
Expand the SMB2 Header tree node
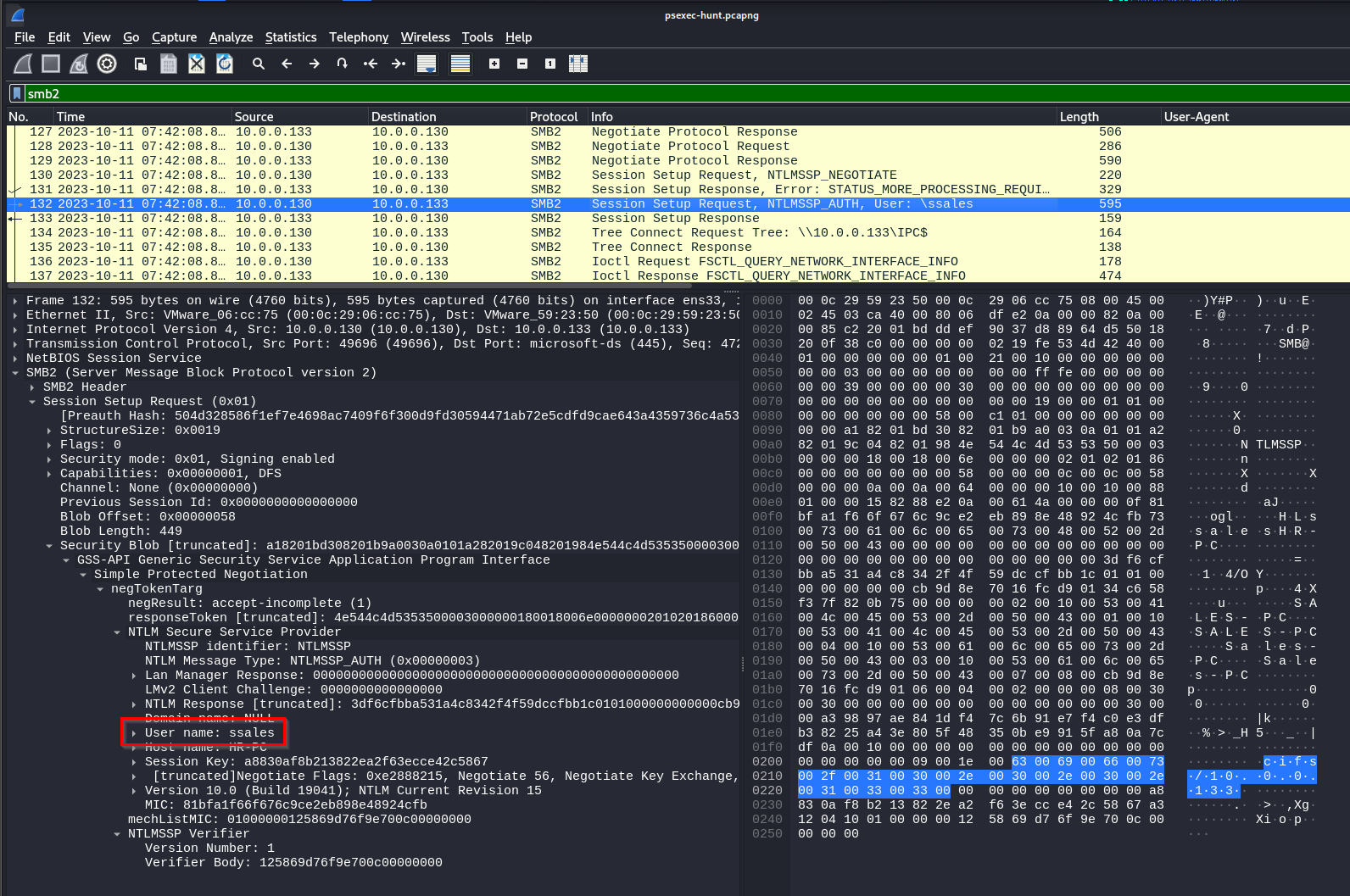(32, 387)
